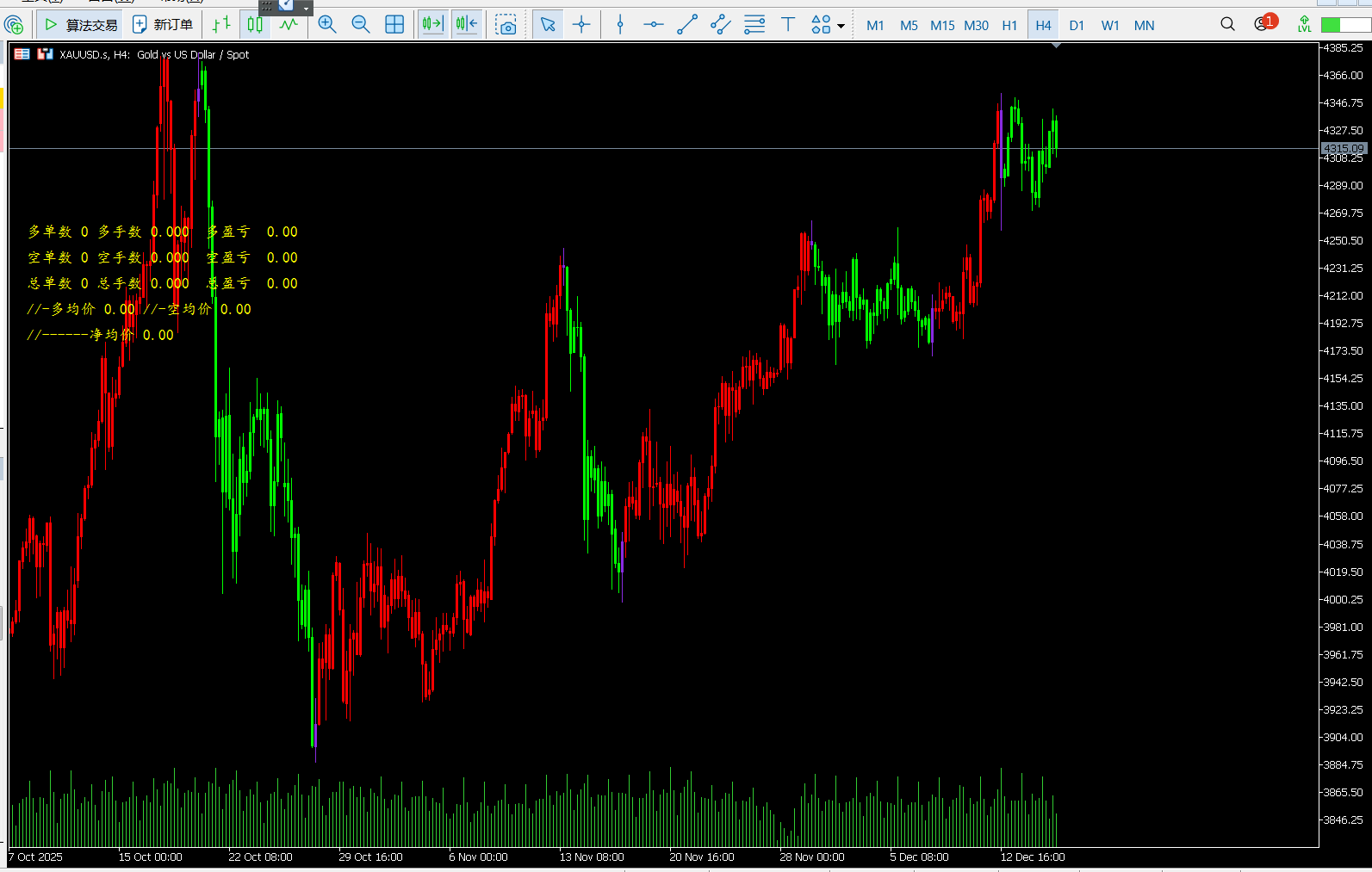
Task: Click the chart shift triangle marker
Action: tap(1056, 46)
